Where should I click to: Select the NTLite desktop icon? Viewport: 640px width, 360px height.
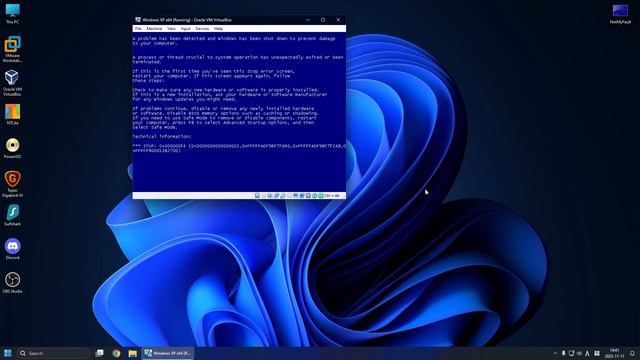click(x=12, y=114)
